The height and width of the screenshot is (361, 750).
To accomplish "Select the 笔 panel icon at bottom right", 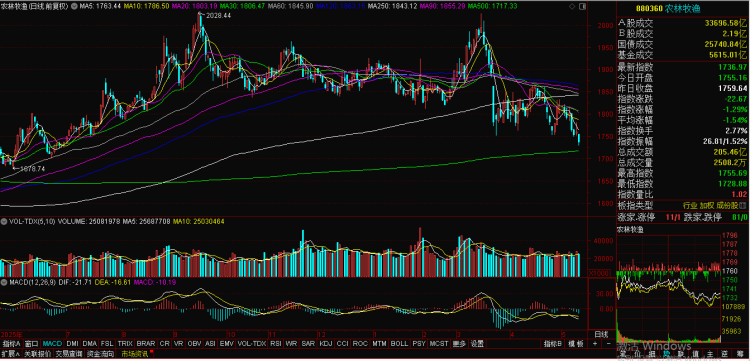I will click(x=624, y=354).
